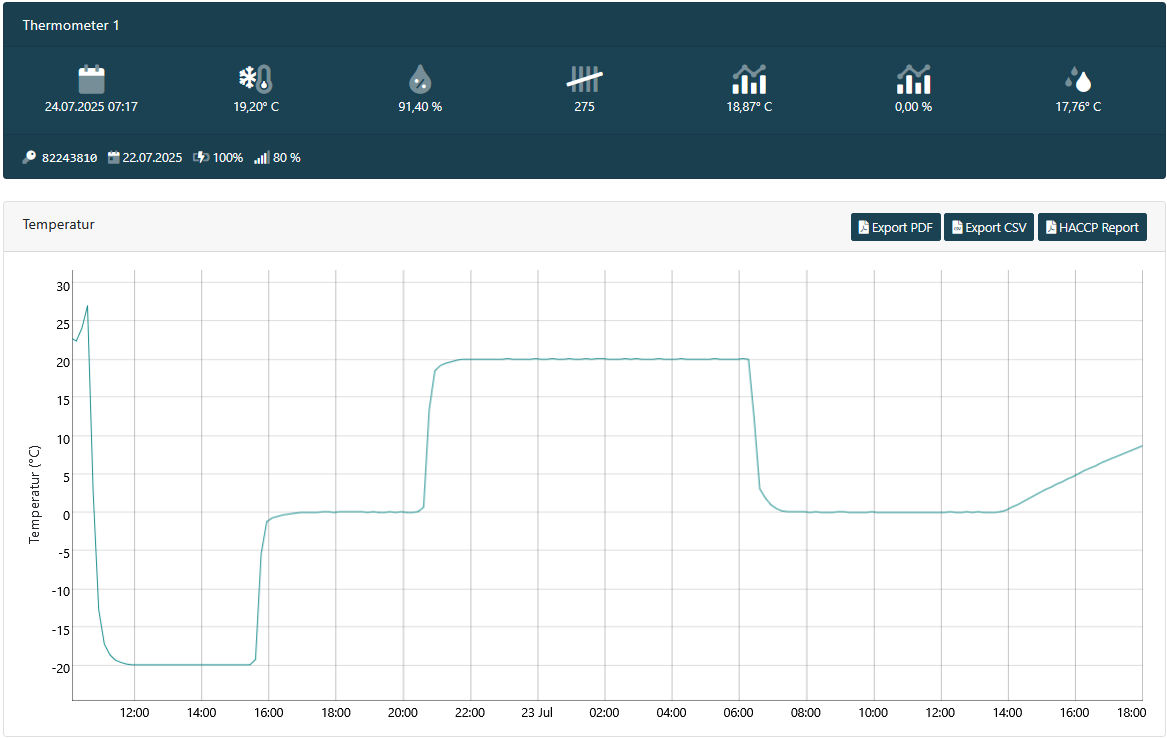
Task: Click the tally marks measurement count icon
Action: coord(584,79)
